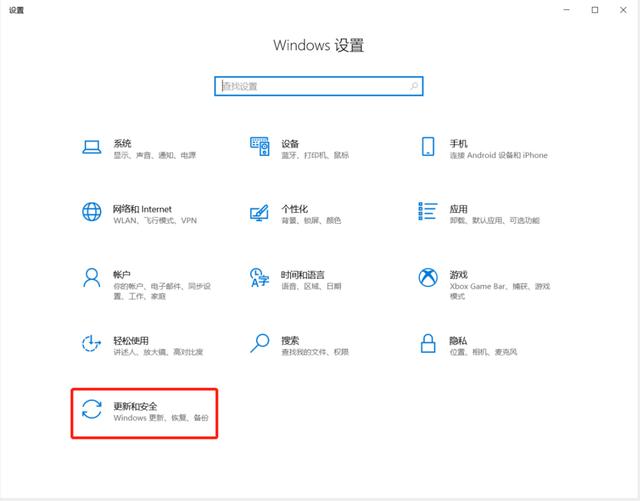This screenshot has height=501, width=640.
Task: Open 帐户 settings title
Action: [122, 275]
